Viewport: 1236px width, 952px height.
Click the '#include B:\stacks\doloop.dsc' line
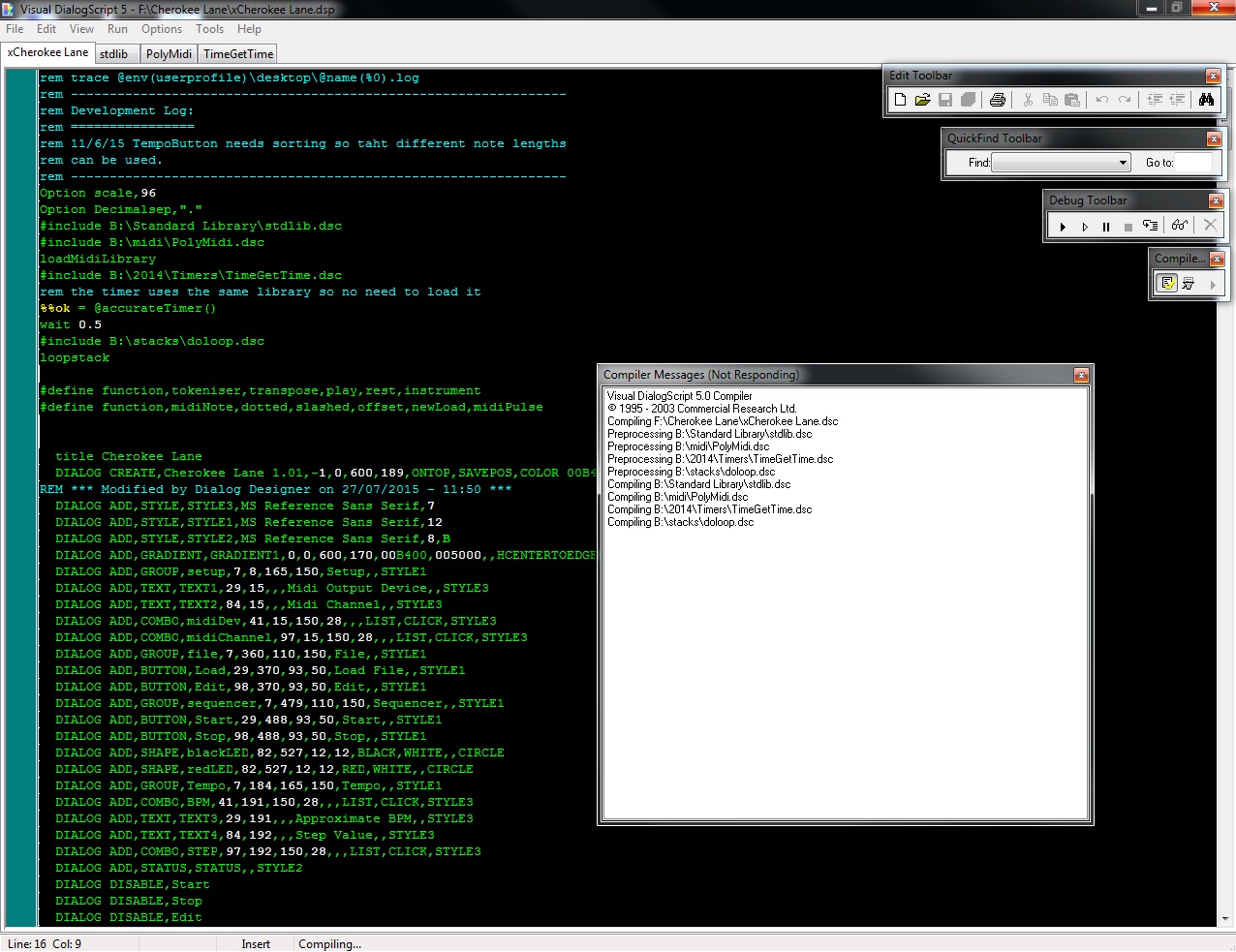coord(152,341)
